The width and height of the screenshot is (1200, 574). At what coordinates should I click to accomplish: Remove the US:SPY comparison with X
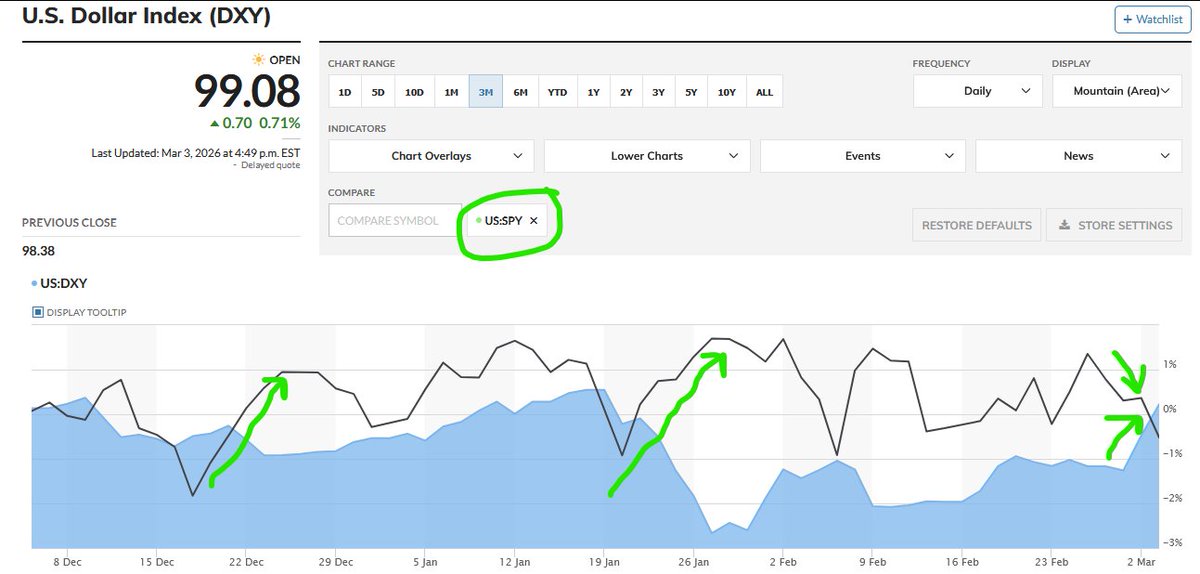(534, 221)
